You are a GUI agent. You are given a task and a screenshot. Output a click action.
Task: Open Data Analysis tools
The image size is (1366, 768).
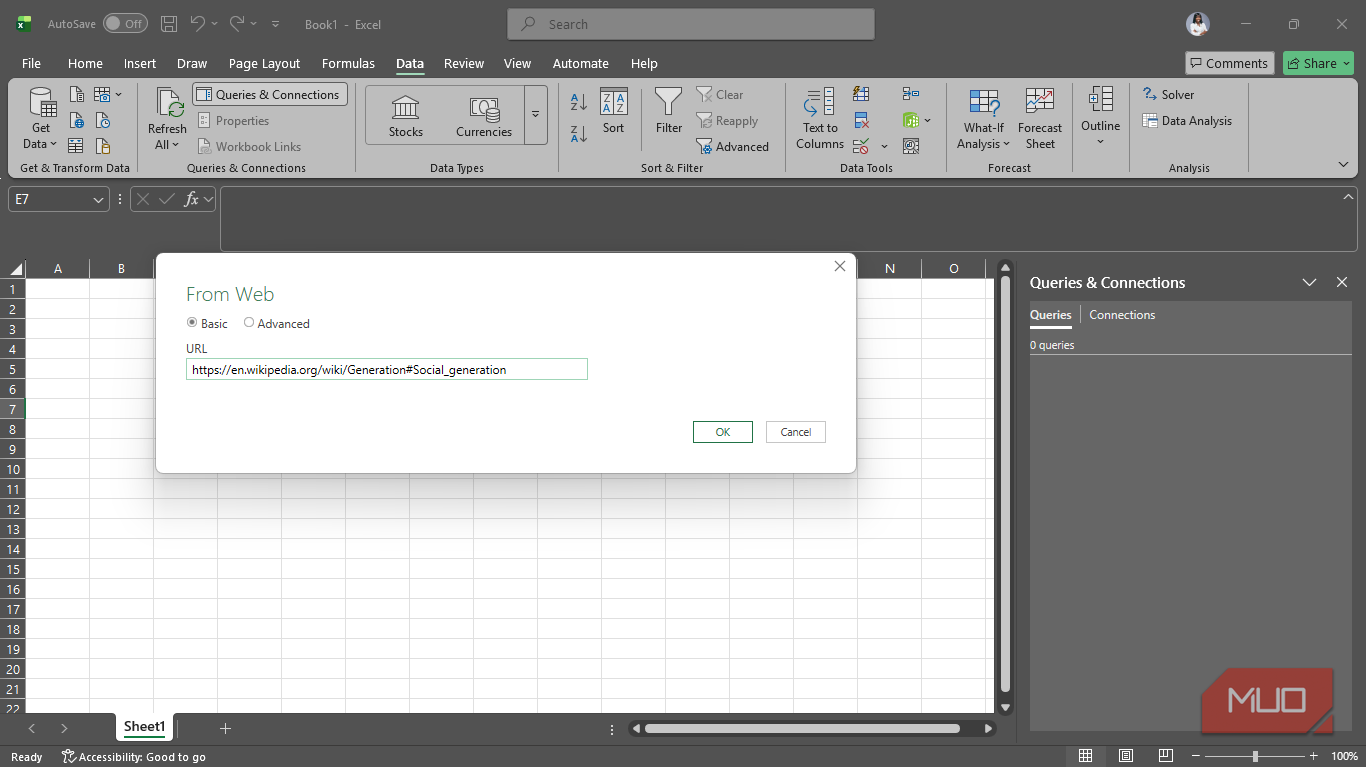[1187, 121]
